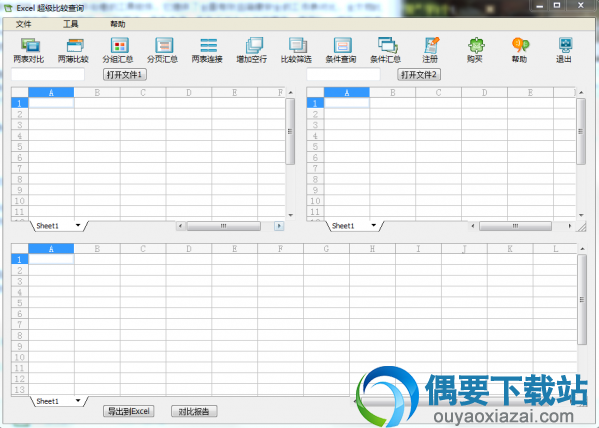Click the 退出 exit icon

(x=564, y=50)
